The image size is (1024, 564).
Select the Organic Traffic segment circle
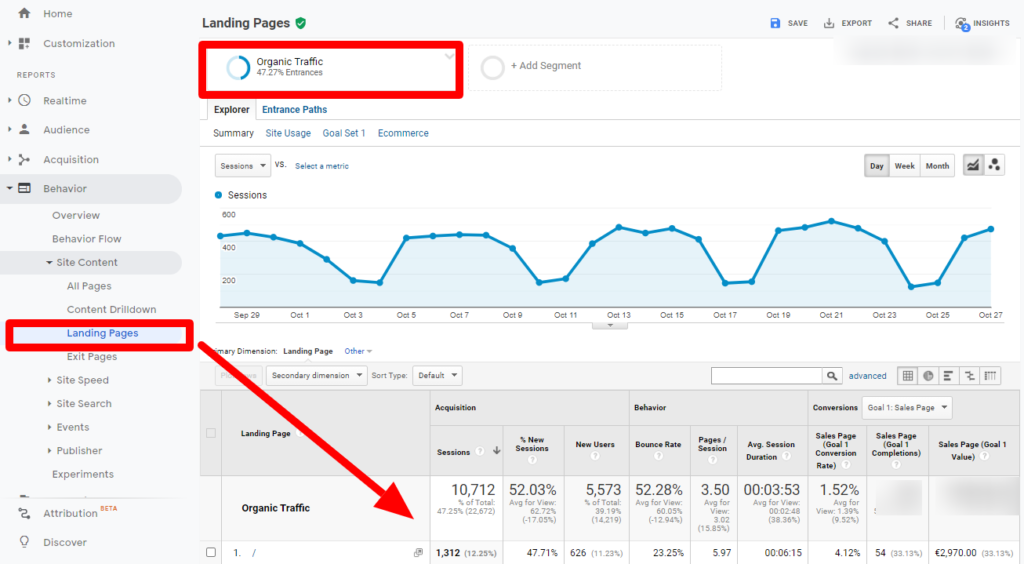coord(238,67)
